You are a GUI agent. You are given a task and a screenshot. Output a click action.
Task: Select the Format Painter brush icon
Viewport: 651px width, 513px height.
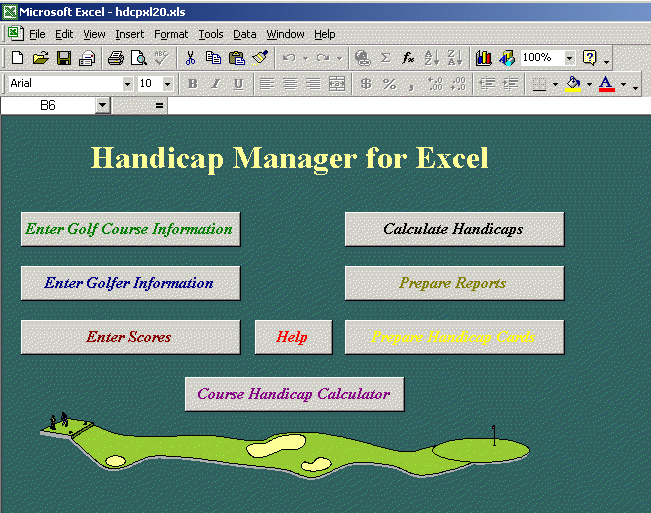click(x=260, y=59)
